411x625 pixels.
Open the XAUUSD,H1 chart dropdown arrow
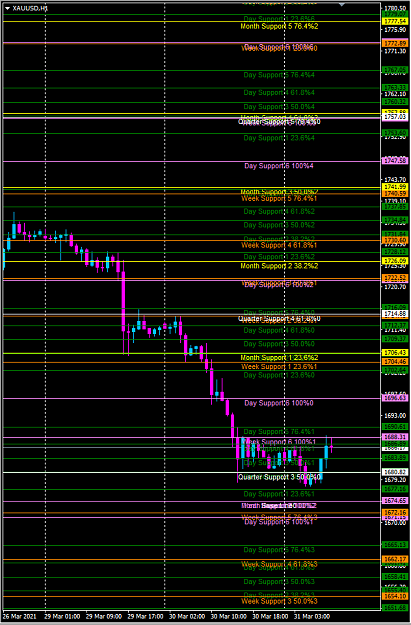point(8,8)
